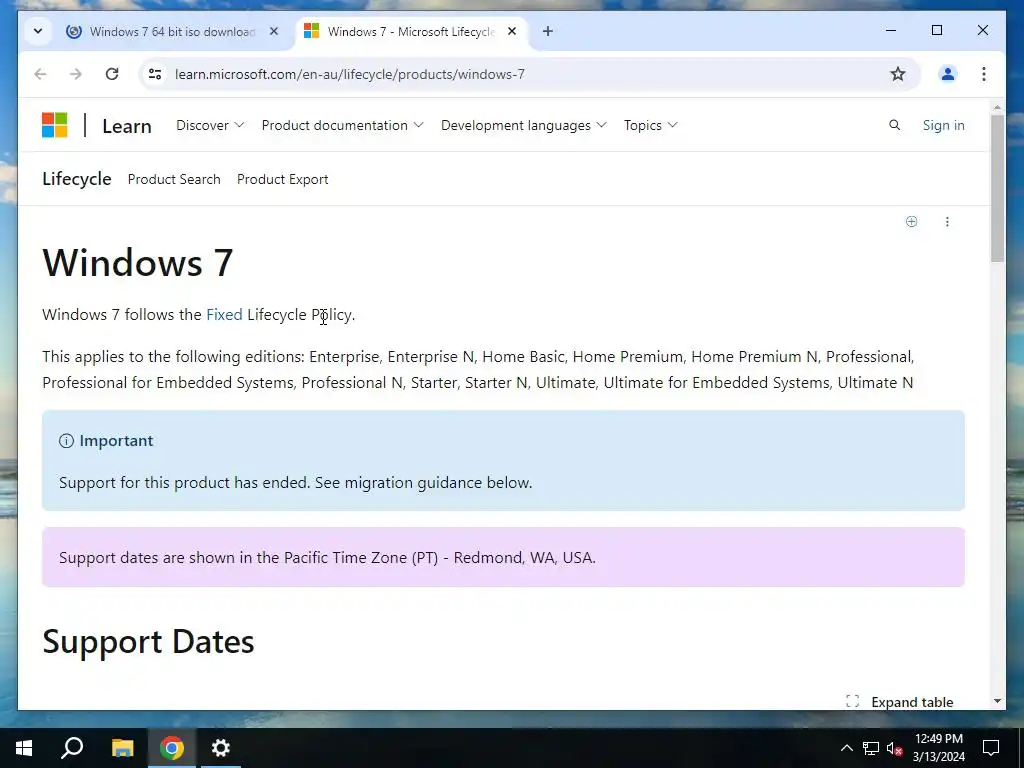Image resolution: width=1024 pixels, height=768 pixels.
Task: Click the Chrome taskbar icon
Action: tap(172, 748)
